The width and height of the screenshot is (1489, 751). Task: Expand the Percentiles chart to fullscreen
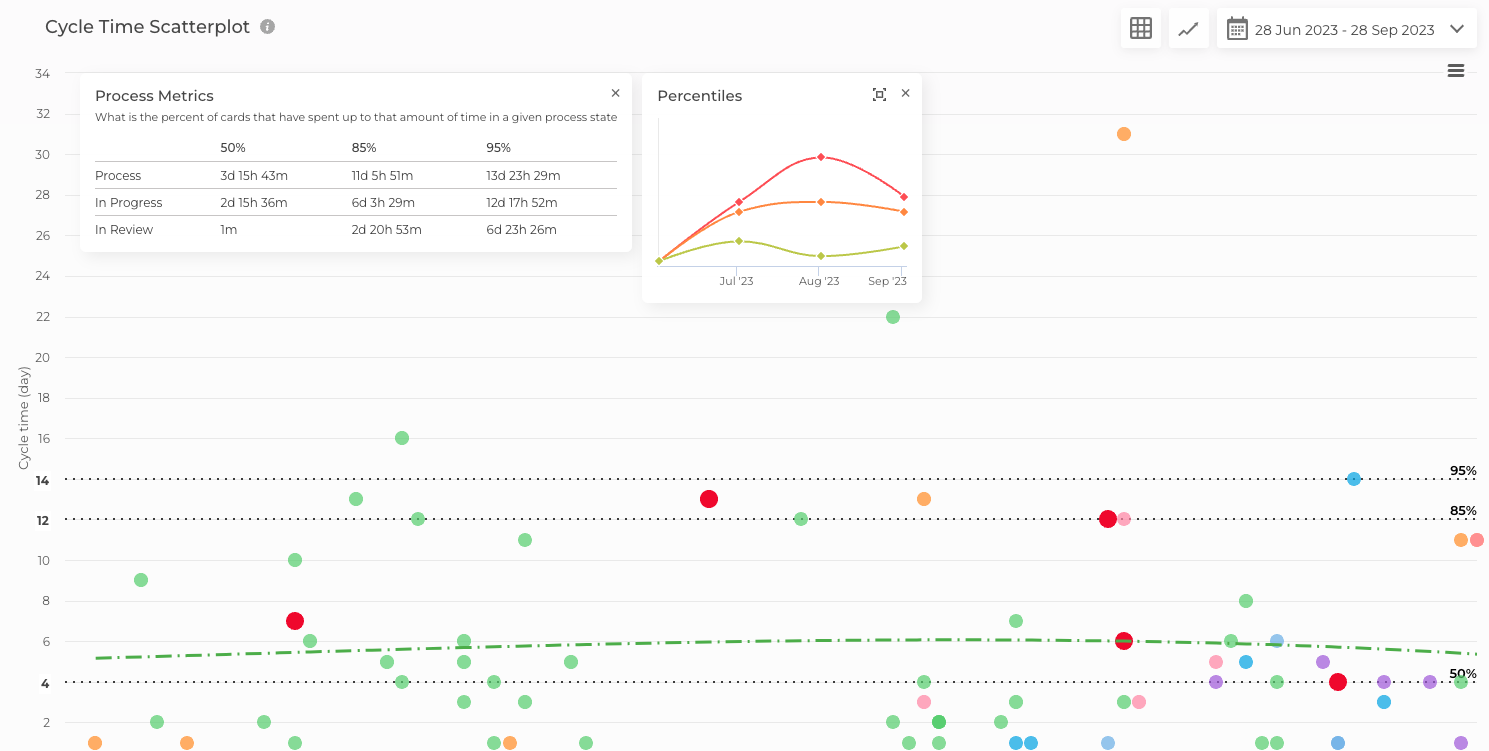coord(879,93)
